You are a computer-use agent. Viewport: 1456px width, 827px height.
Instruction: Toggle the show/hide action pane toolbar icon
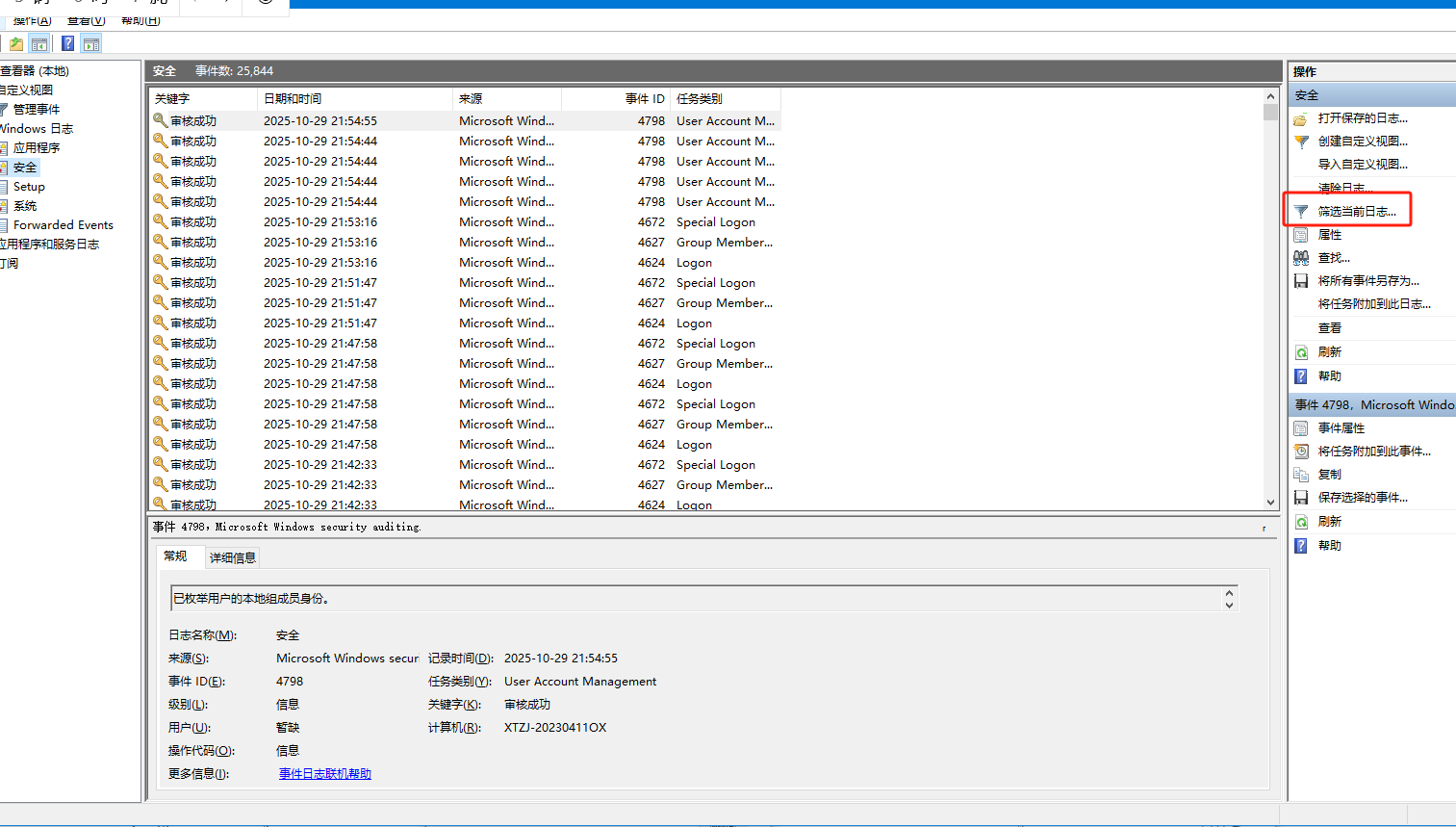(x=91, y=44)
